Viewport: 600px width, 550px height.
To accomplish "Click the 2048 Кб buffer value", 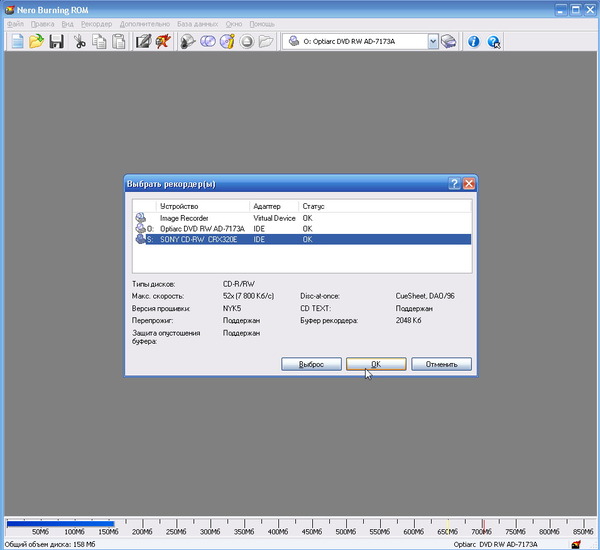I will tap(408, 320).
